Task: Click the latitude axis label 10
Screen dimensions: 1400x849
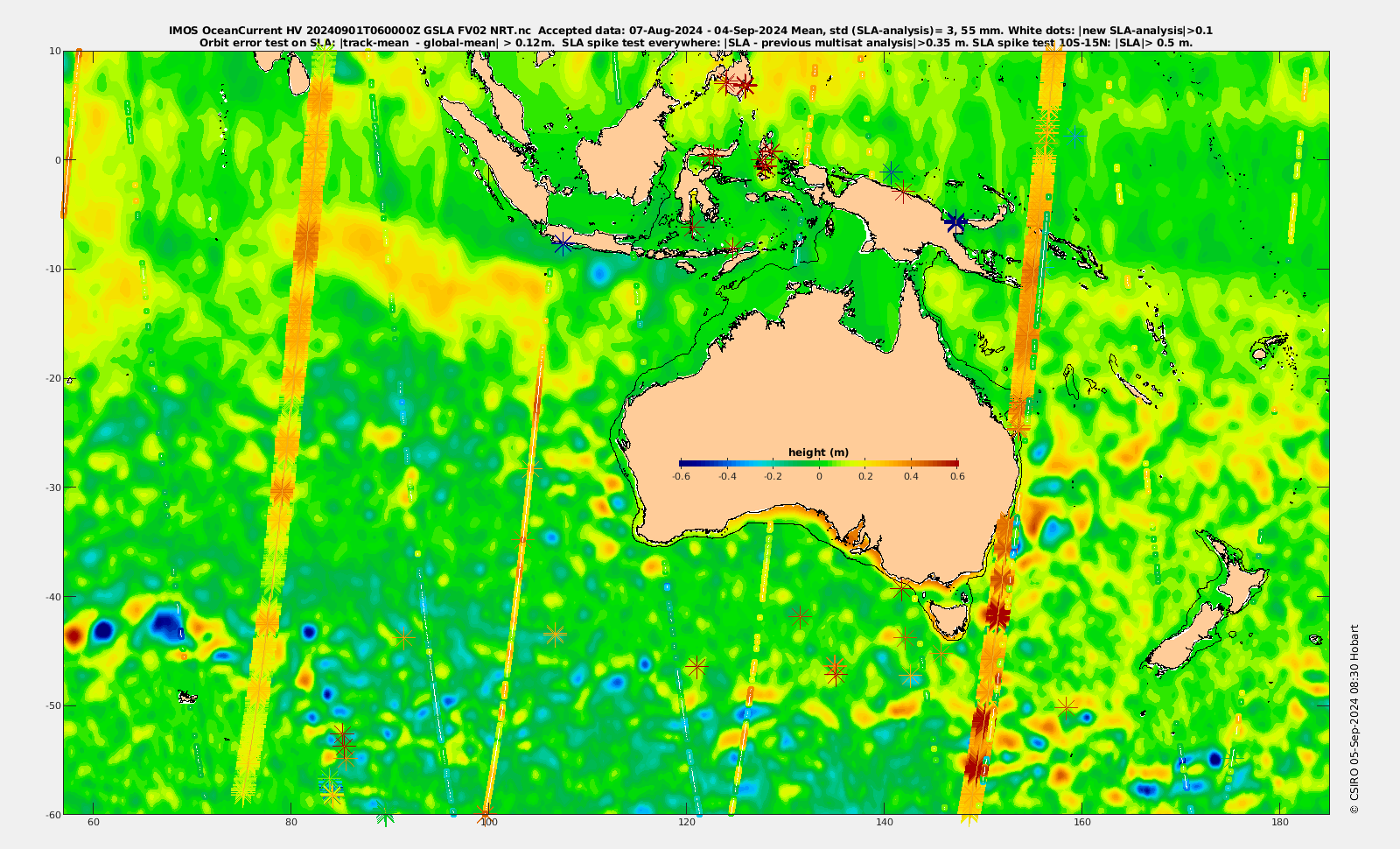Action: tap(55, 51)
